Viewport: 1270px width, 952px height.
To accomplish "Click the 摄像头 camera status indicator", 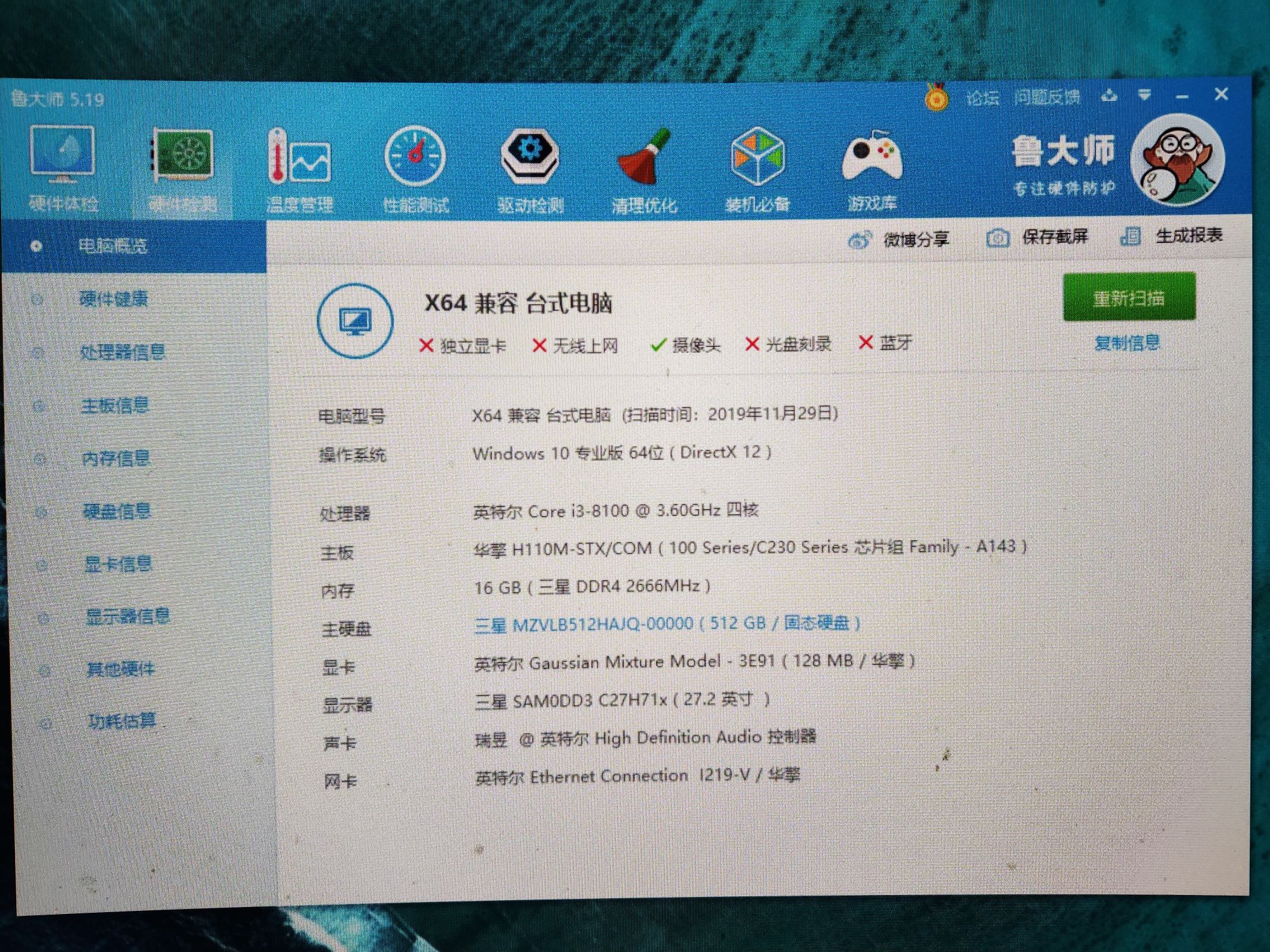I will tap(686, 345).
